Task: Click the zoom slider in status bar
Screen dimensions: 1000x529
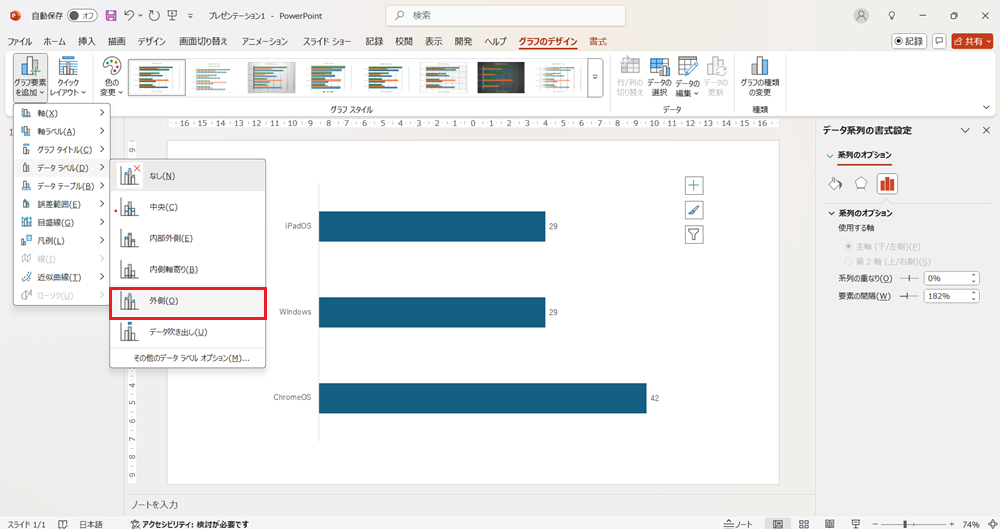Action: [913, 524]
